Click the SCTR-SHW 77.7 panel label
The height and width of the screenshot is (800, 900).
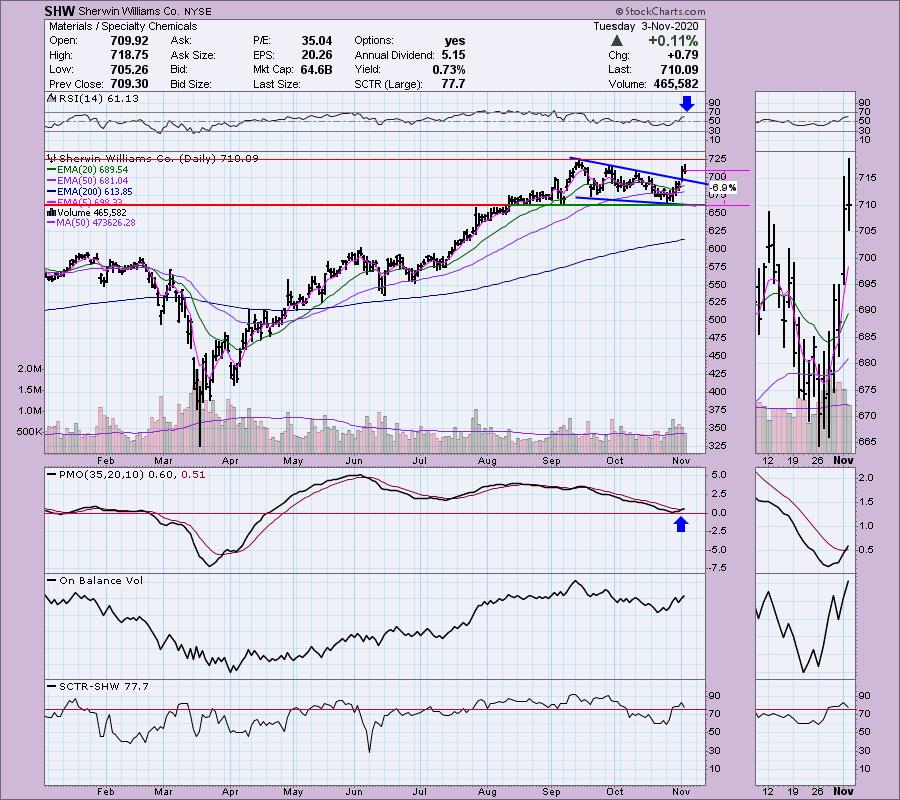click(104, 686)
